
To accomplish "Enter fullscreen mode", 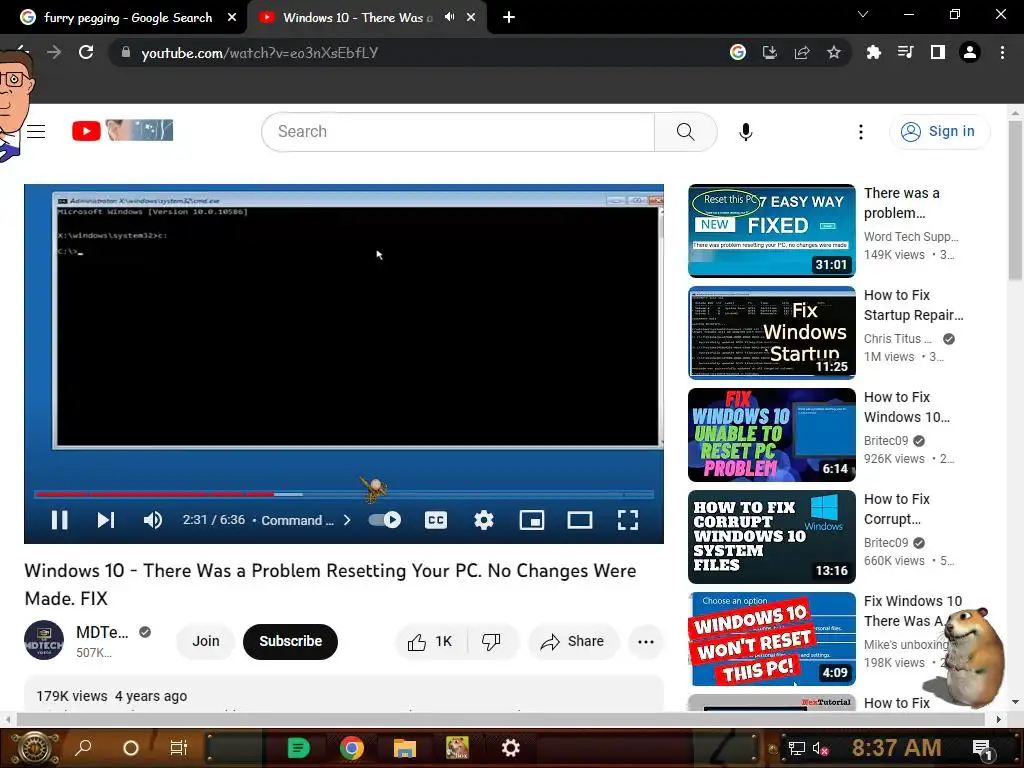I will pyautogui.click(x=628, y=520).
